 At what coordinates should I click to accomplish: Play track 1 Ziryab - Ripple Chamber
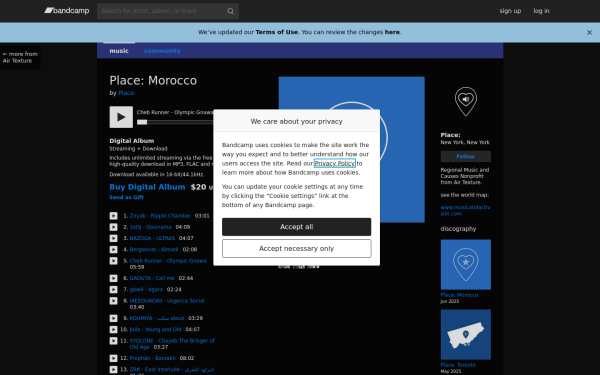pos(114,216)
